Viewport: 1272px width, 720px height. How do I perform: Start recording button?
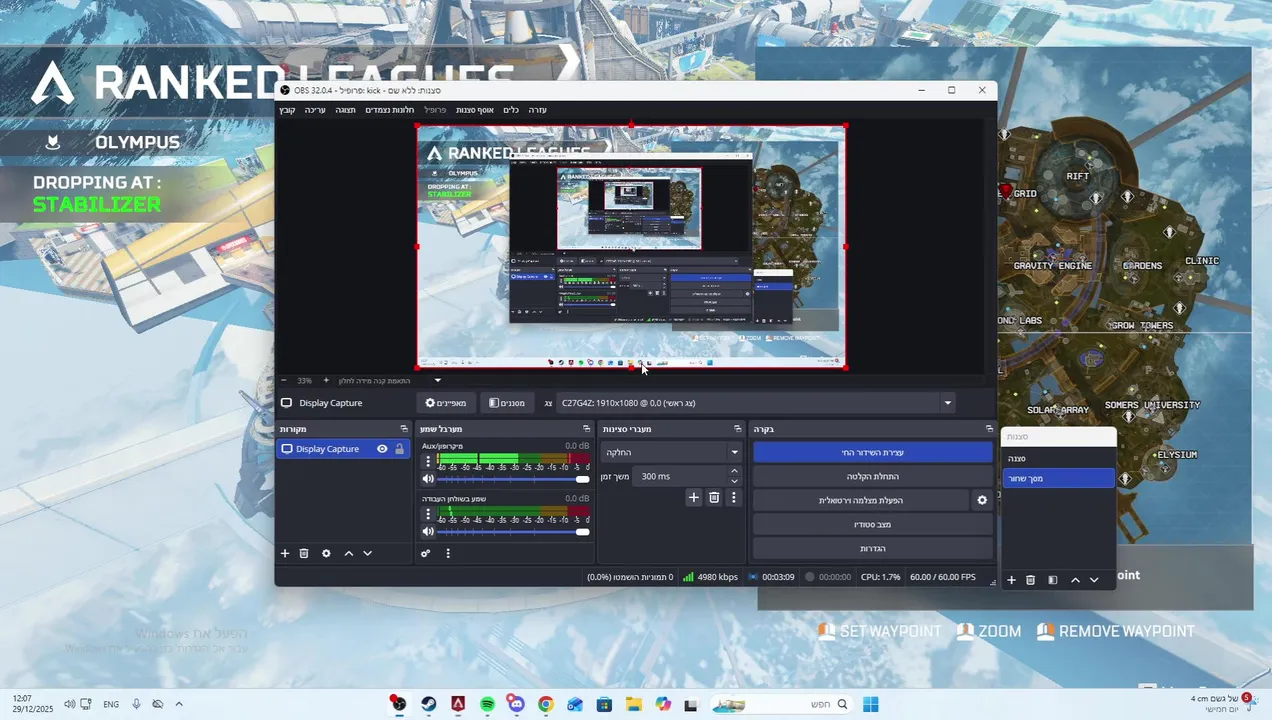873,476
